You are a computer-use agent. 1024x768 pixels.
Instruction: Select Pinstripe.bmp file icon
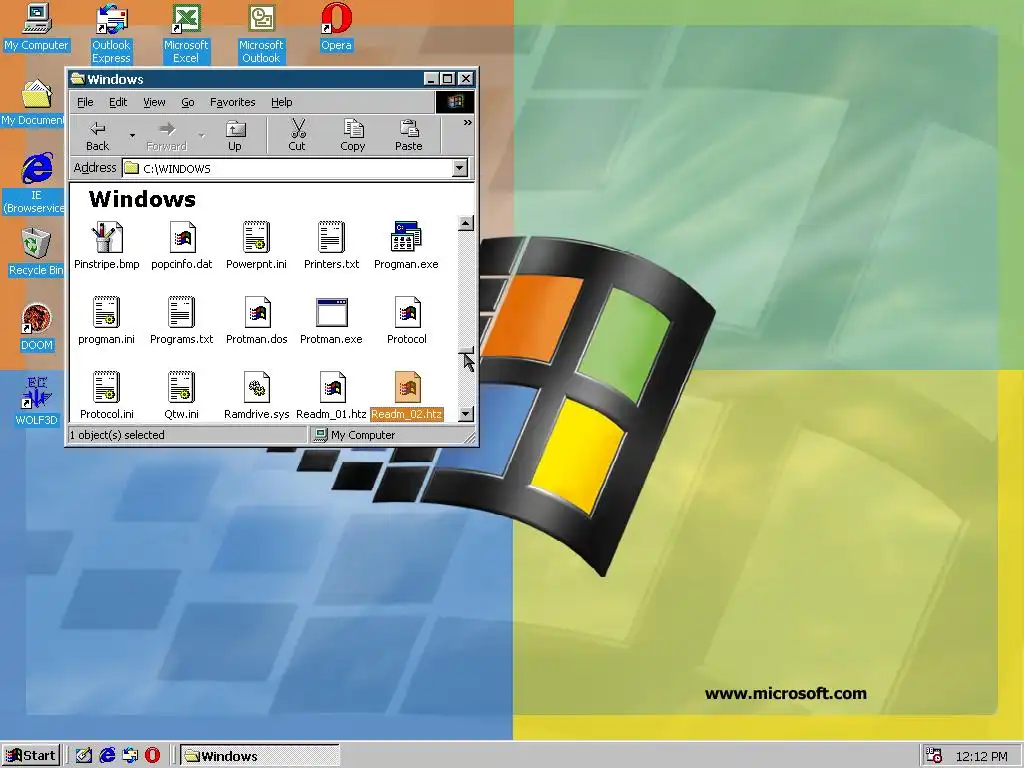coord(106,246)
